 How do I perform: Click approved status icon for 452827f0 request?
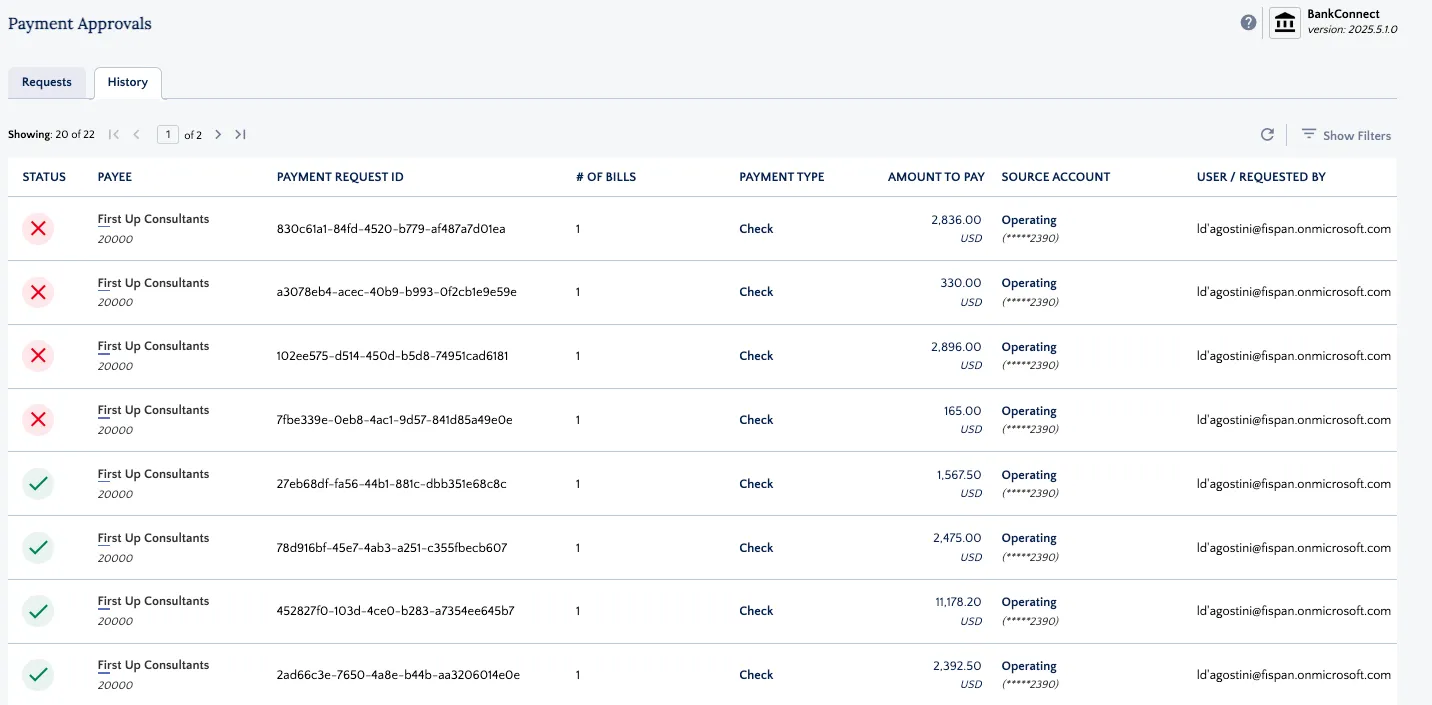[x=38, y=611]
